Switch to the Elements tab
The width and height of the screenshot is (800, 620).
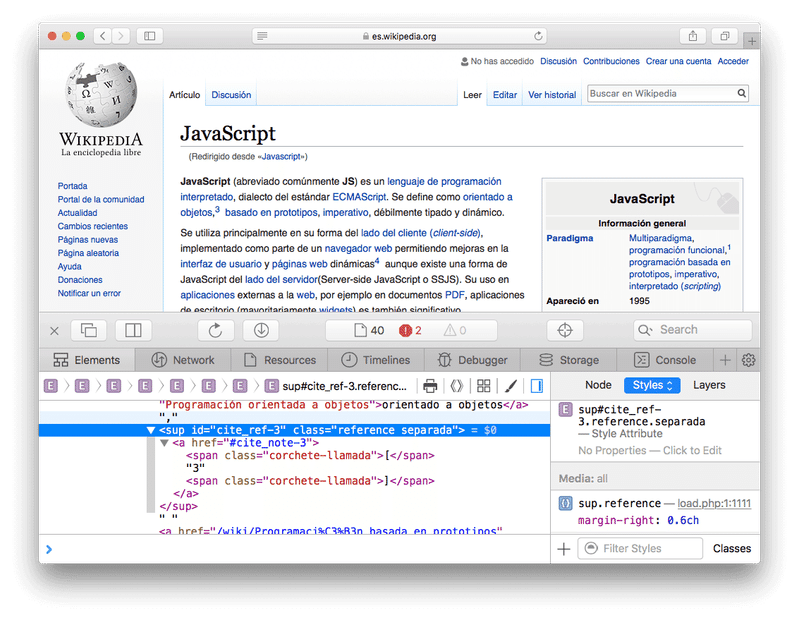[x=87, y=360]
